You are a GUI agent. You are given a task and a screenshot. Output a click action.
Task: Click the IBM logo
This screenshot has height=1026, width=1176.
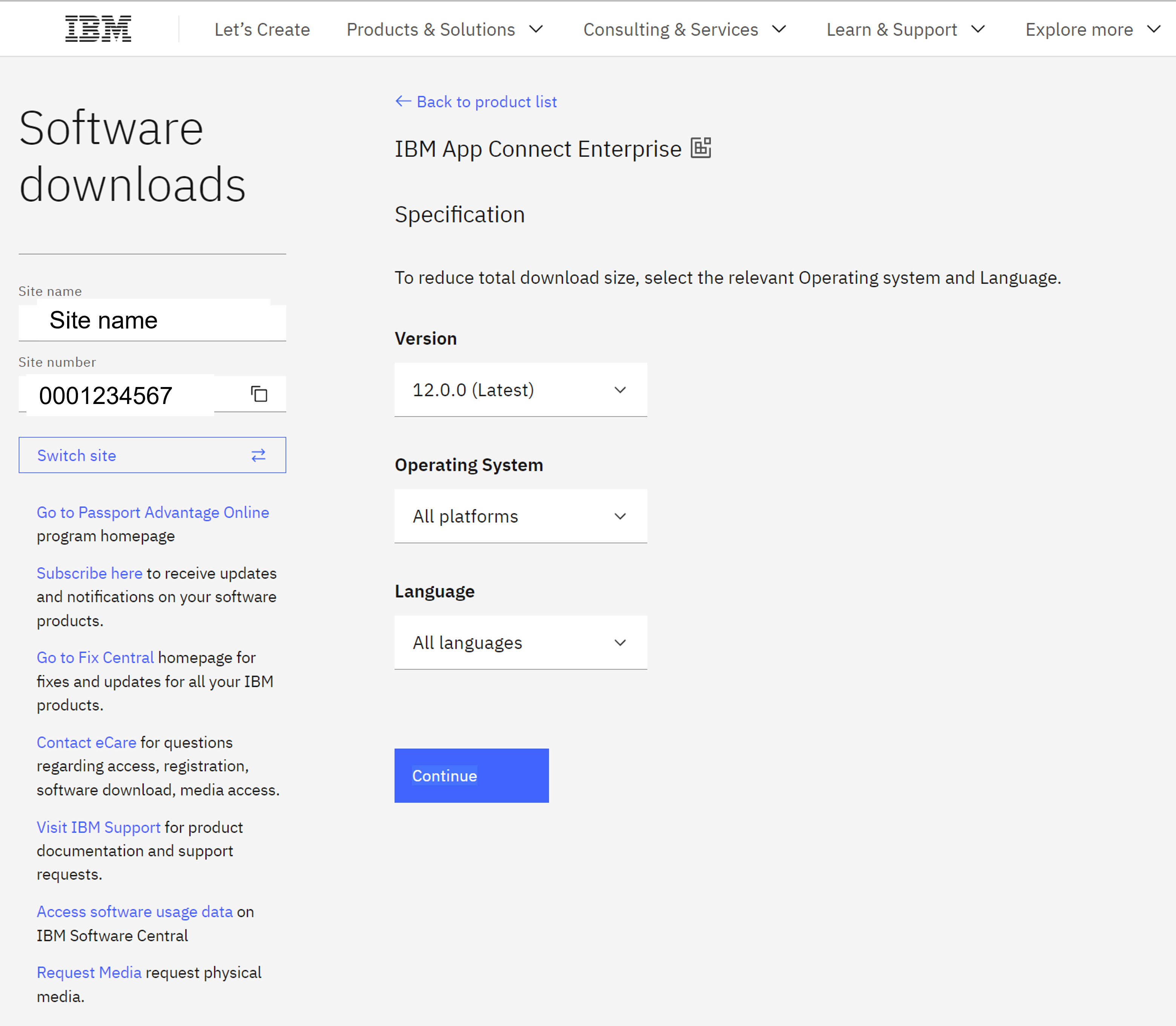tap(98, 29)
